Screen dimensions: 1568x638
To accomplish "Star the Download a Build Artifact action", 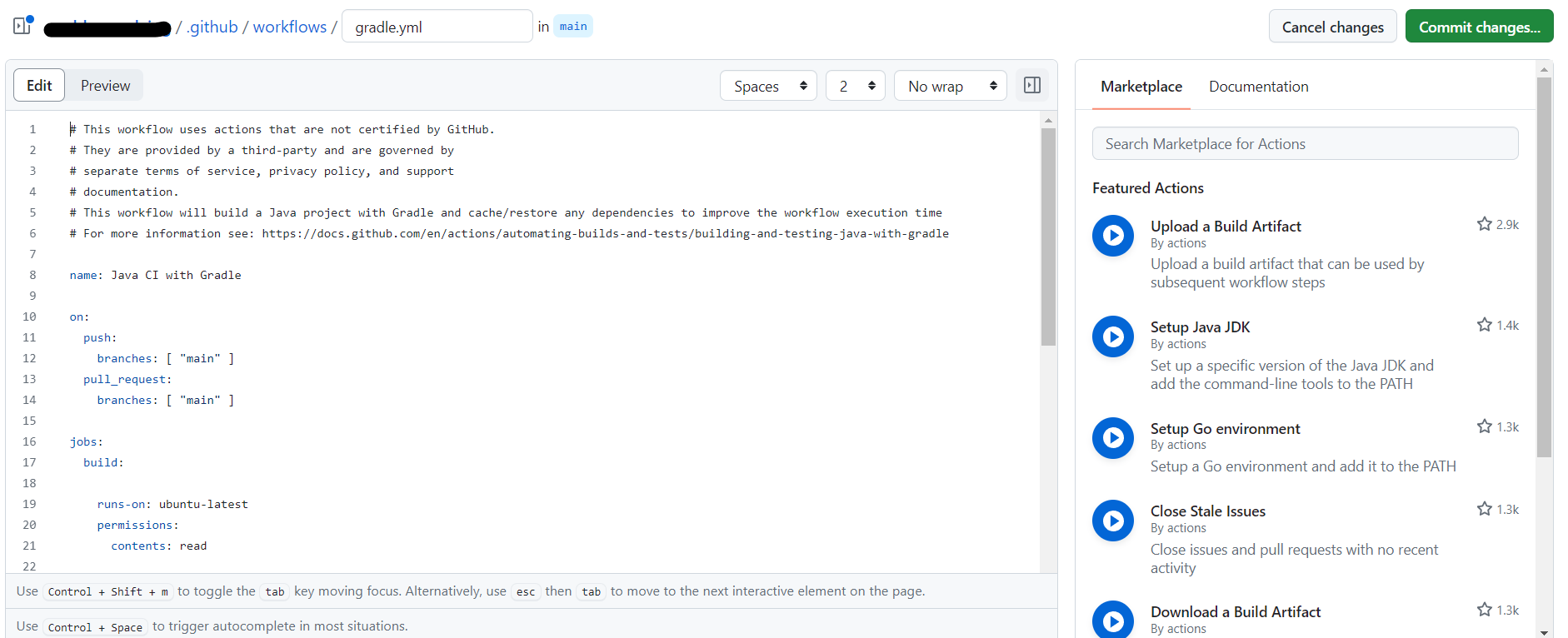I will tap(1485, 610).
